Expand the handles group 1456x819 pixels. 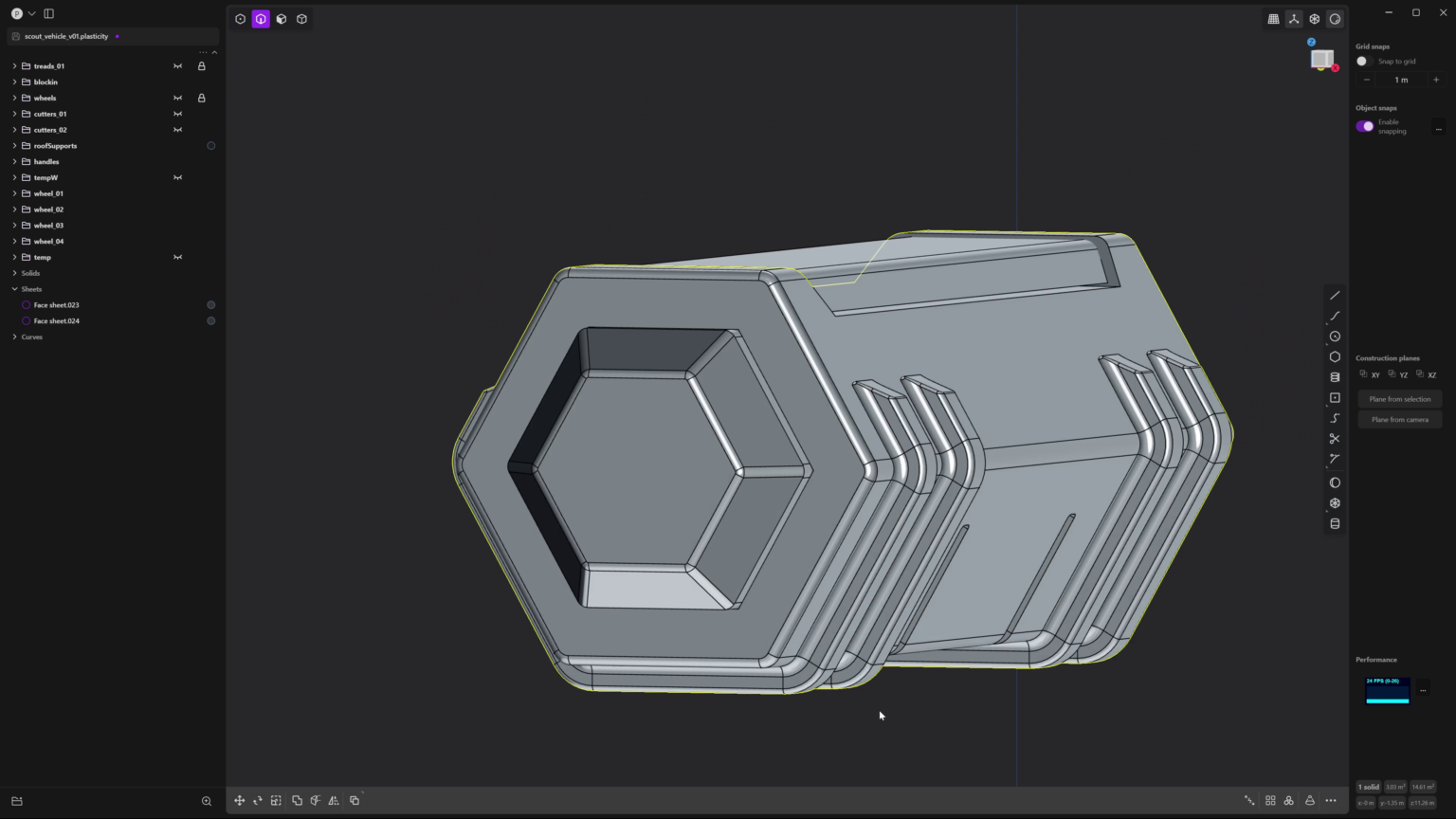pos(14,162)
